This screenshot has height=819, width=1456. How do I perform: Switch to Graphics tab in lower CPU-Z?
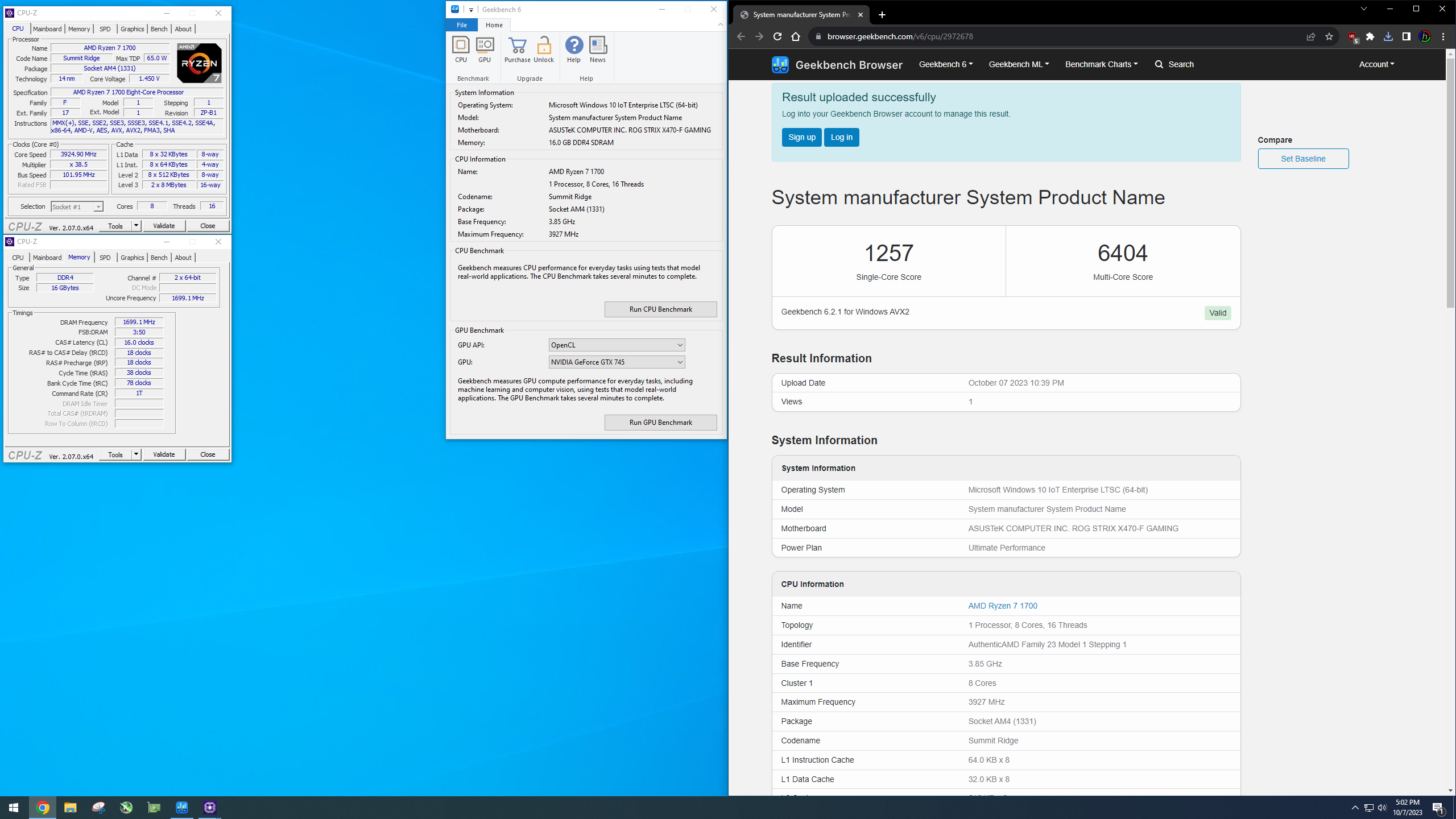click(x=132, y=258)
